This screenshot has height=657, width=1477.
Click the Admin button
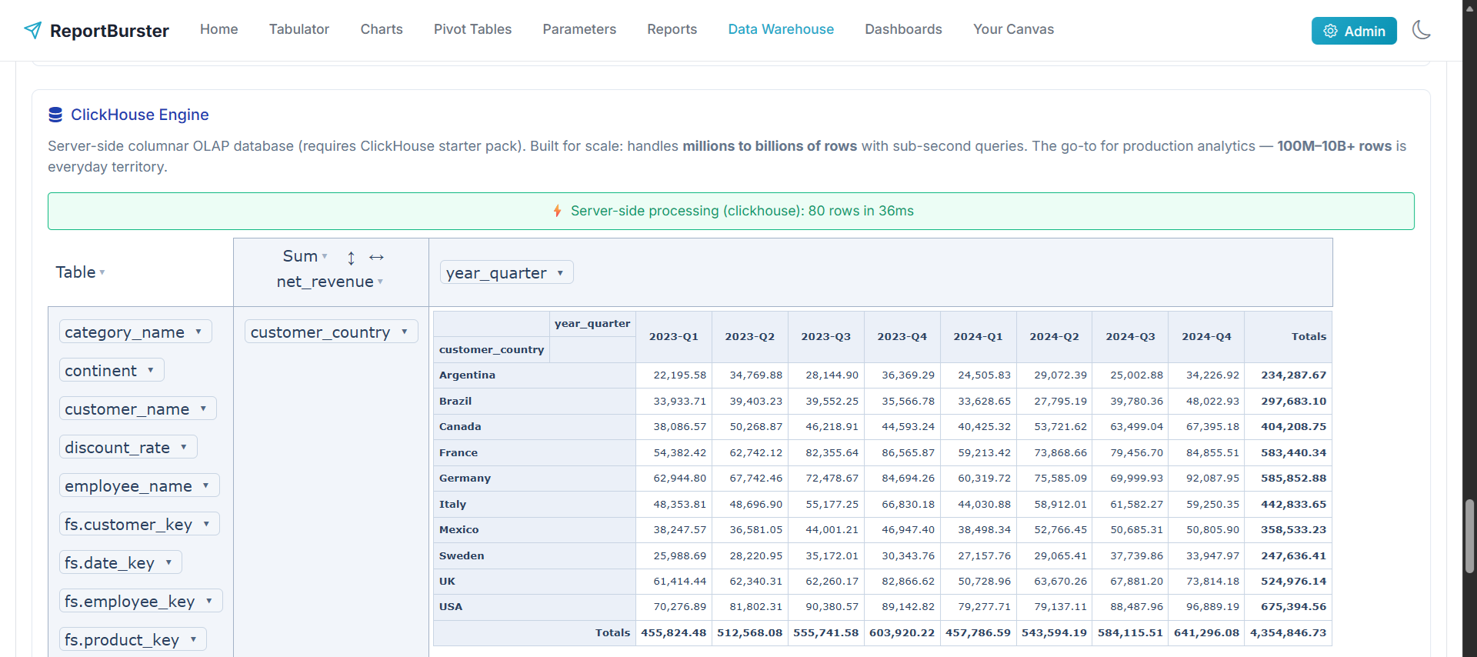tap(1354, 30)
